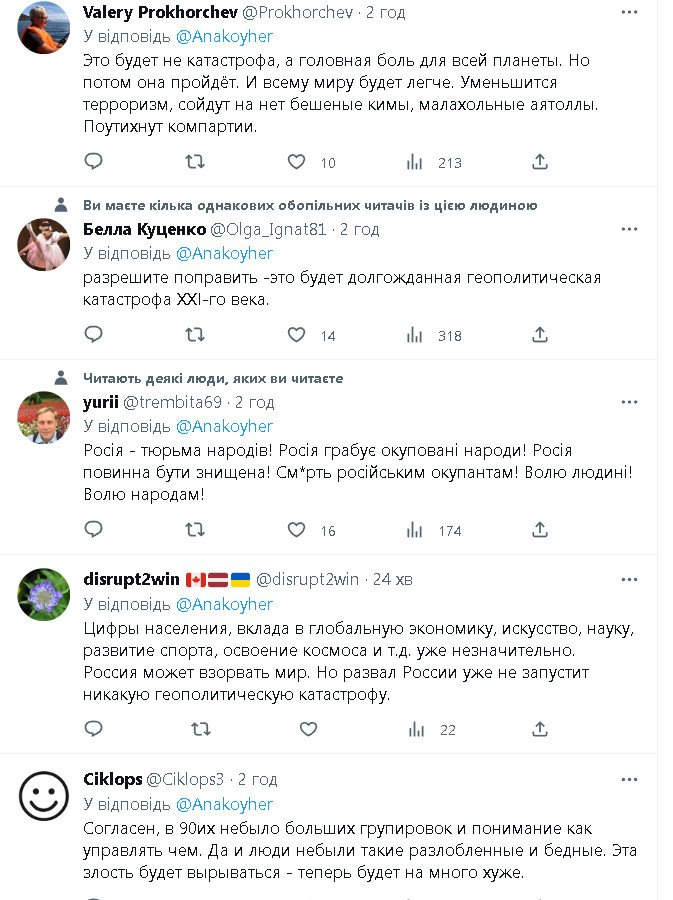Like yurii's tweet with 16 likes
The image size is (673, 900).
[296, 530]
